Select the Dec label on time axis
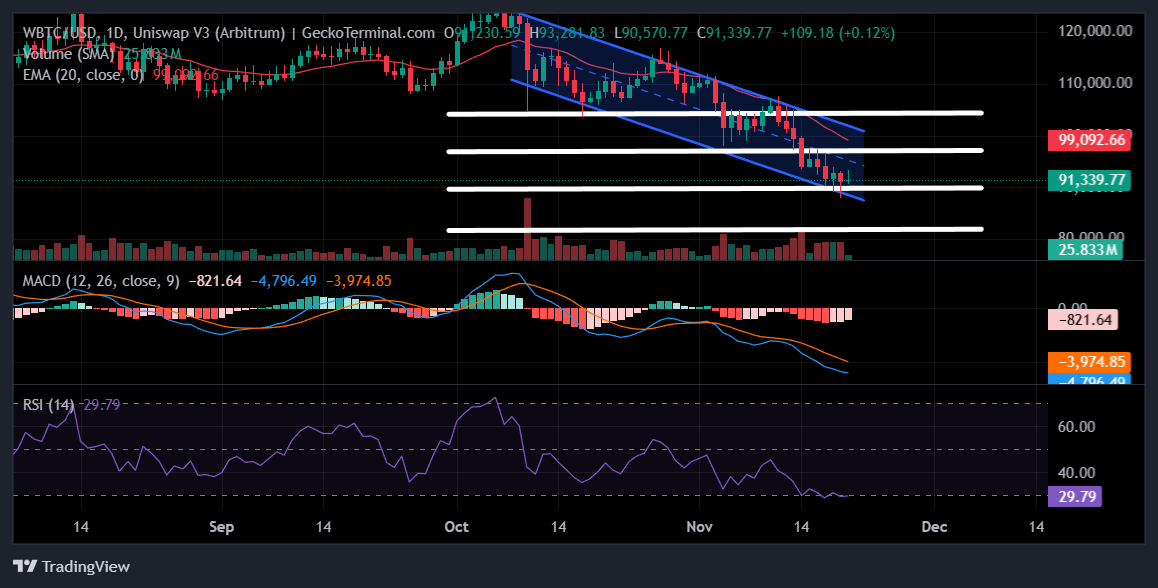Image resolution: width=1158 pixels, height=588 pixels. coord(934,526)
